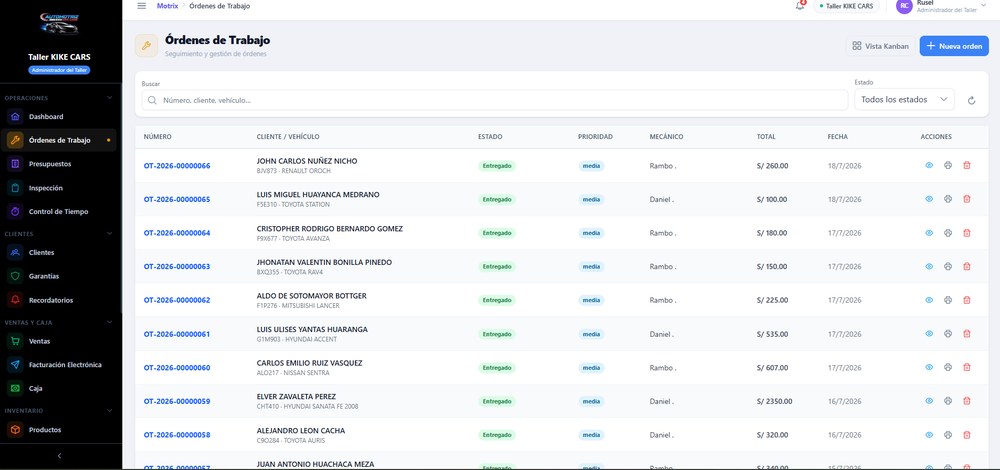Image resolution: width=1000 pixels, height=470 pixels.
Task: Click the Motrix breadcrumb link
Action: (167, 6)
